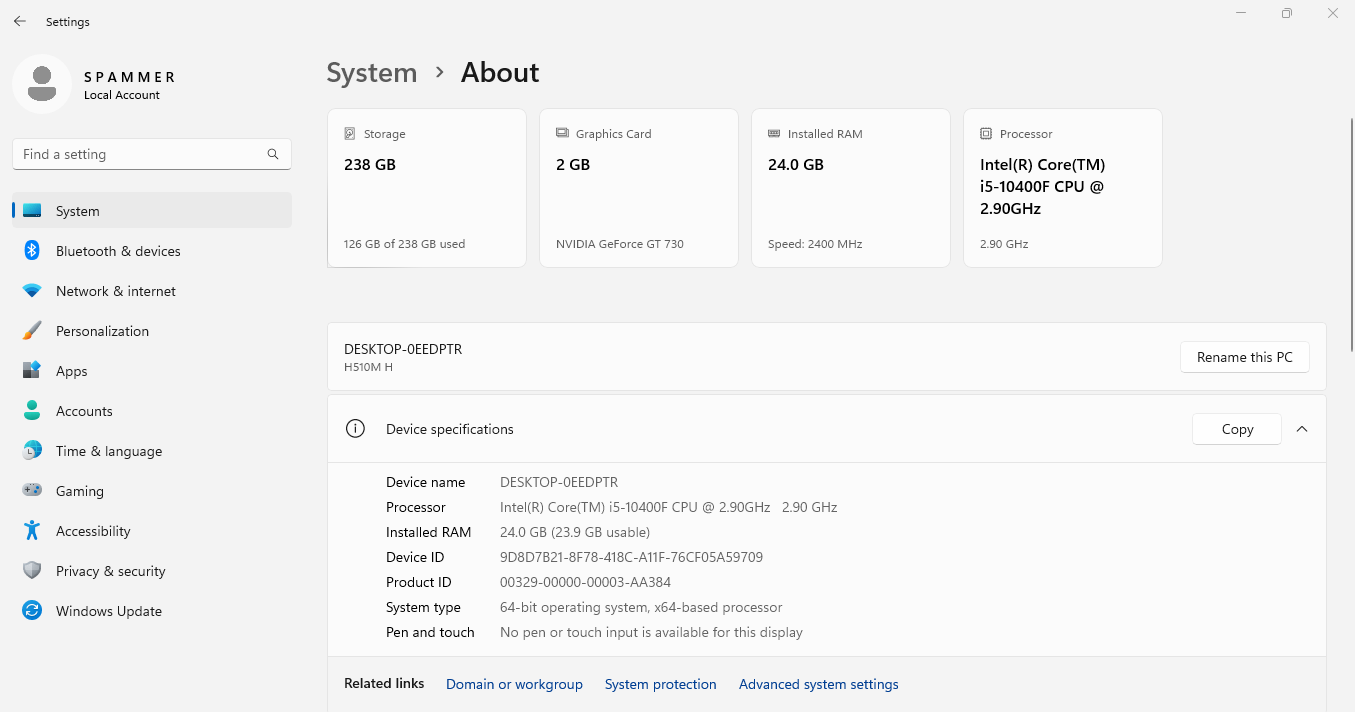The image size is (1355, 712).
Task: Open Accounts settings
Action: pos(152,411)
